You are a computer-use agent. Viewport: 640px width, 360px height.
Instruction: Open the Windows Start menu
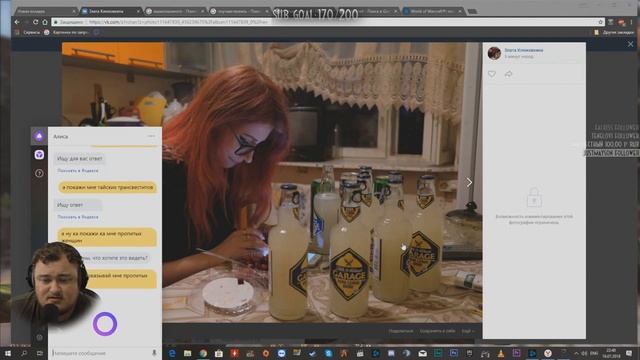tap(8, 353)
